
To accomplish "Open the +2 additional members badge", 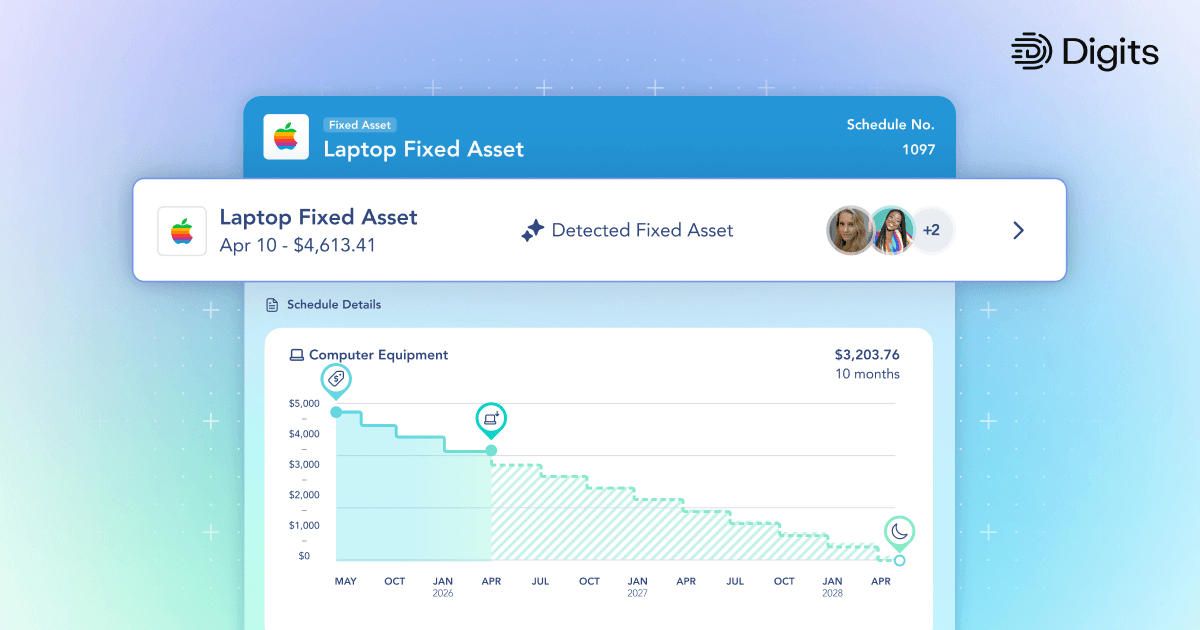I will click(x=932, y=231).
